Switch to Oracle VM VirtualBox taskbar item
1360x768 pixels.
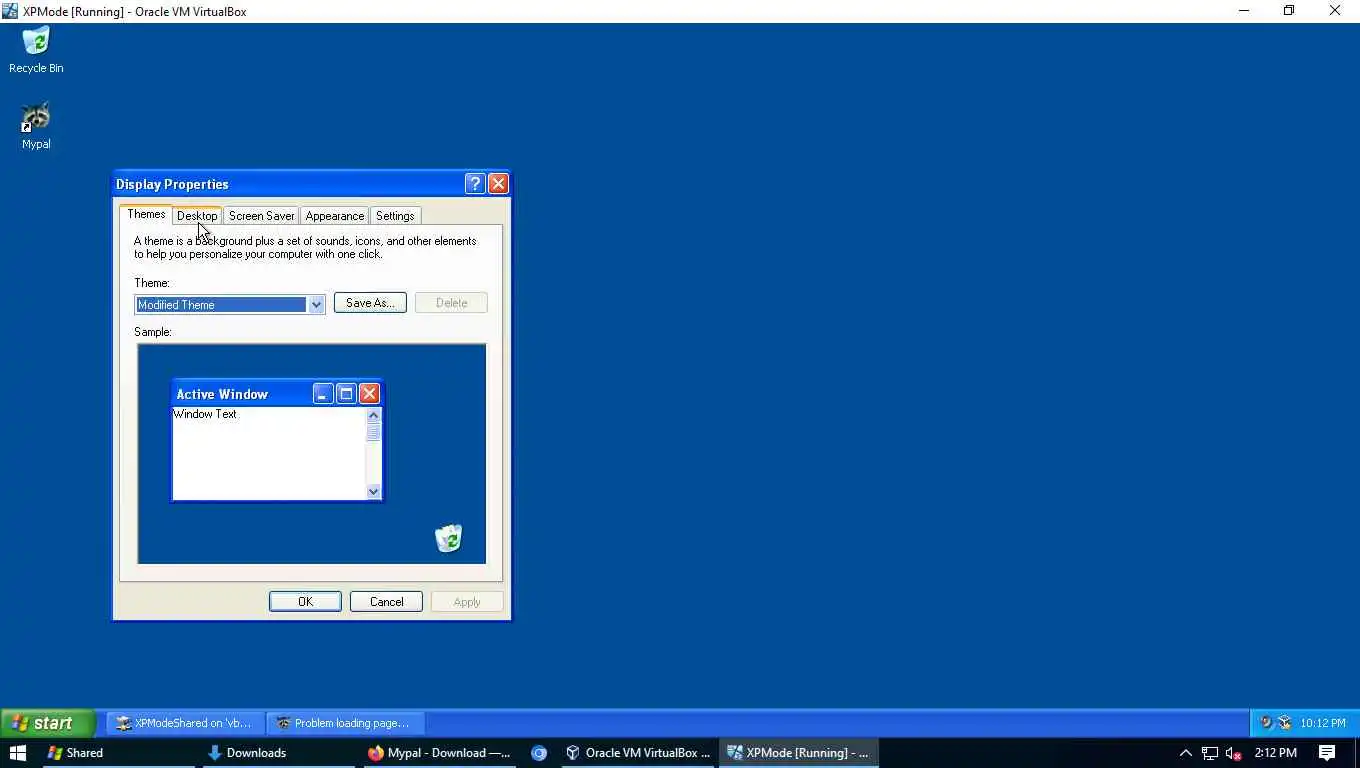click(638, 753)
